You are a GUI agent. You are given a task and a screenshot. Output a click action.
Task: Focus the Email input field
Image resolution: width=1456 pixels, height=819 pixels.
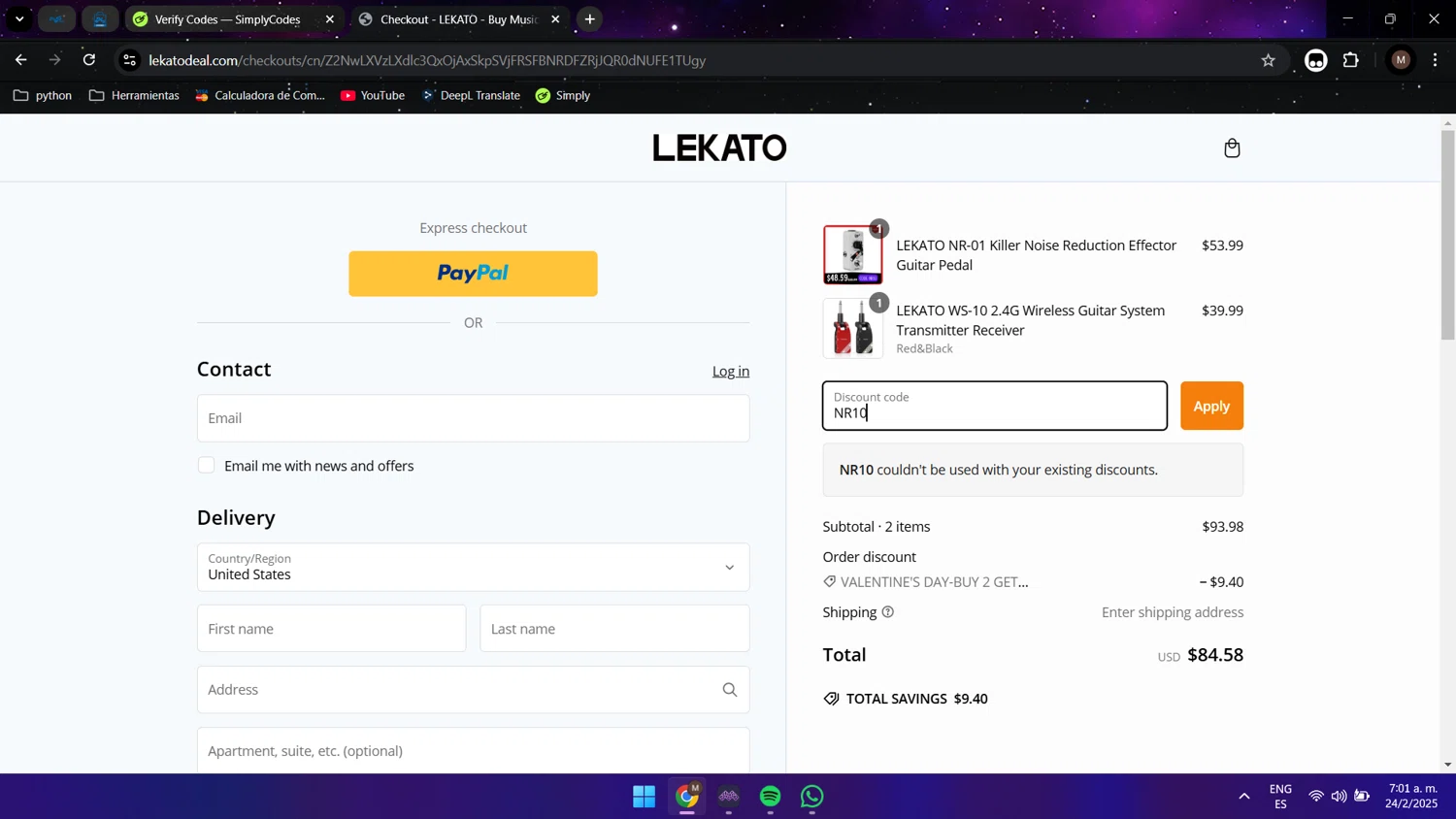point(473,418)
